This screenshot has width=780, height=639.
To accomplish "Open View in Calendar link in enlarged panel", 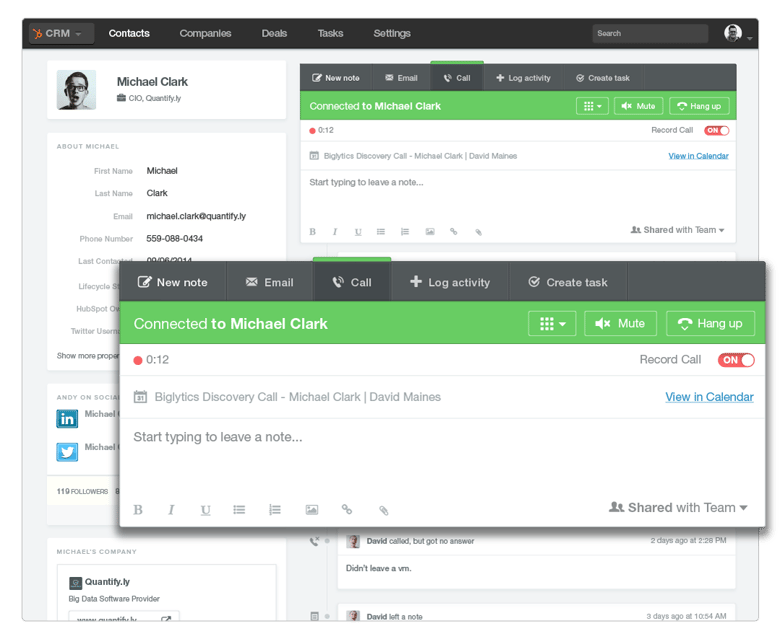I will tap(709, 397).
